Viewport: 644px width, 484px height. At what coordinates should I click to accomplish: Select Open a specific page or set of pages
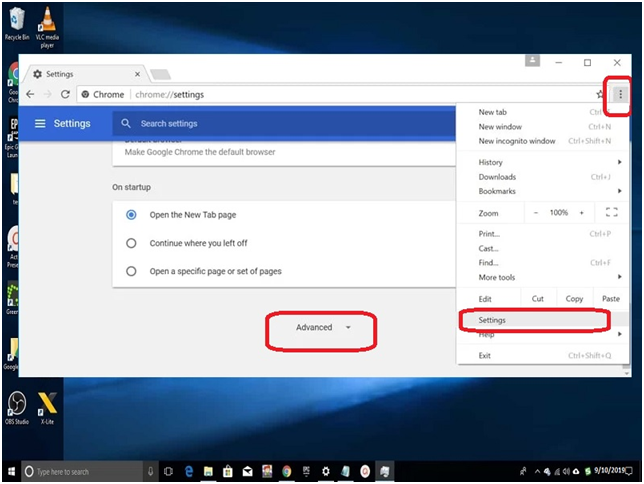click(131, 271)
